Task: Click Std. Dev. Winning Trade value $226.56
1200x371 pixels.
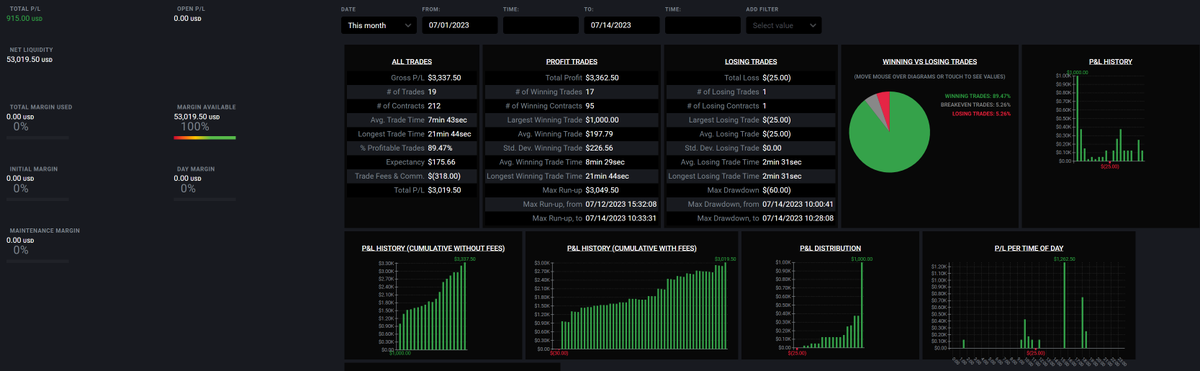Action: 599,147
